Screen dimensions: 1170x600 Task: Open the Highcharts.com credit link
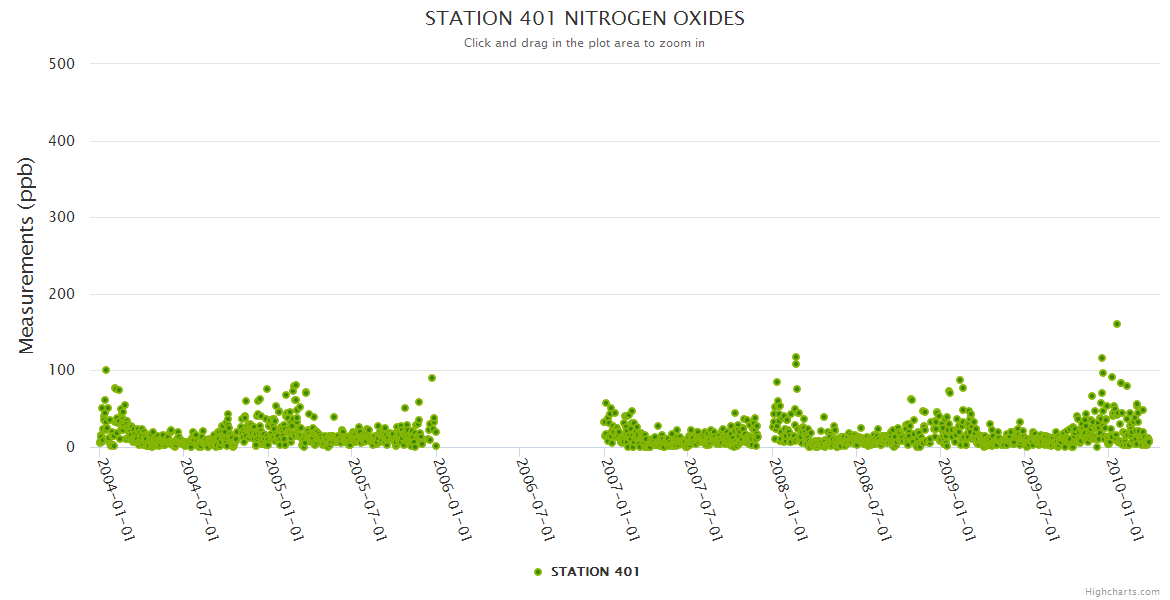point(1122,591)
